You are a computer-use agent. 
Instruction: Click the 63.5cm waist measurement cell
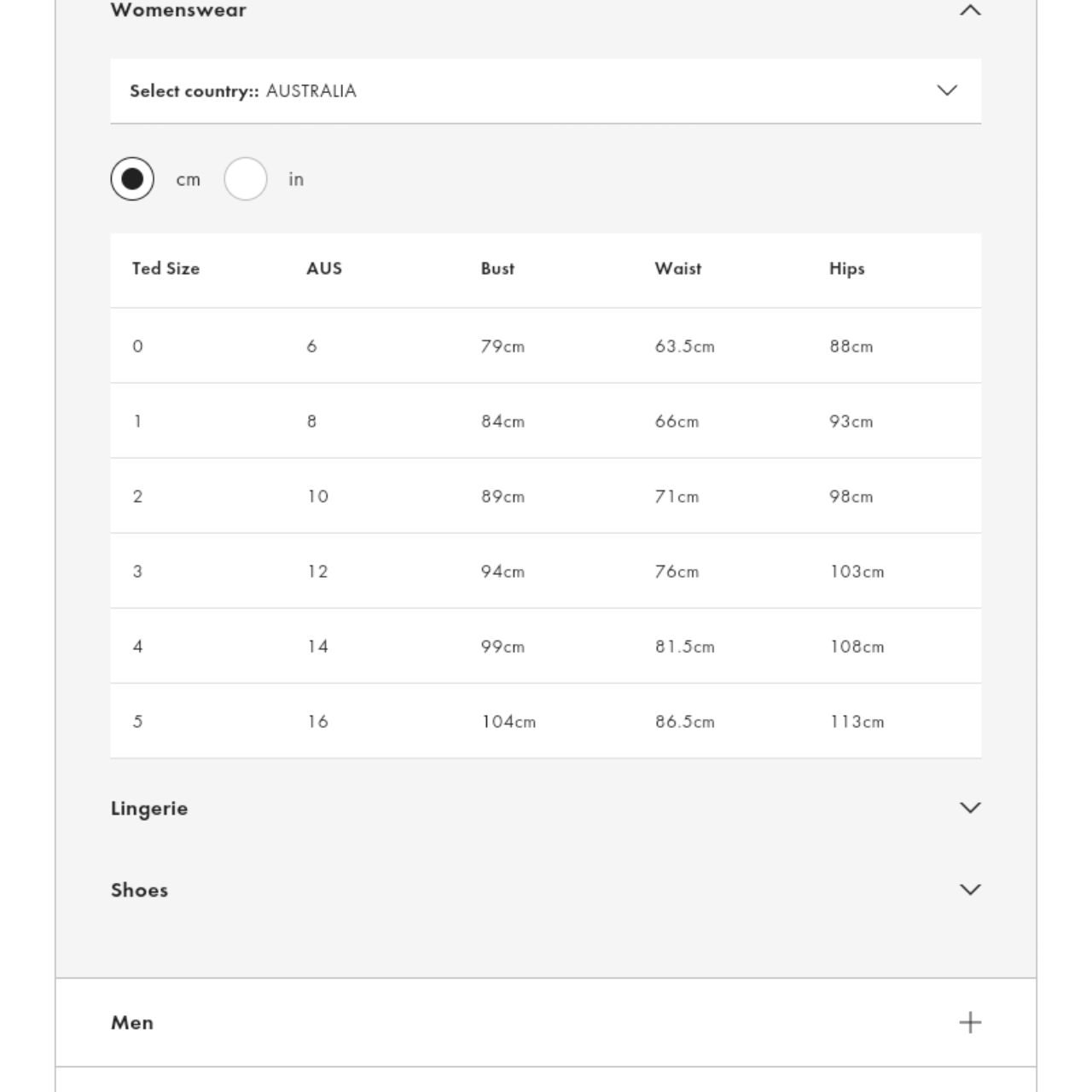[x=685, y=346]
